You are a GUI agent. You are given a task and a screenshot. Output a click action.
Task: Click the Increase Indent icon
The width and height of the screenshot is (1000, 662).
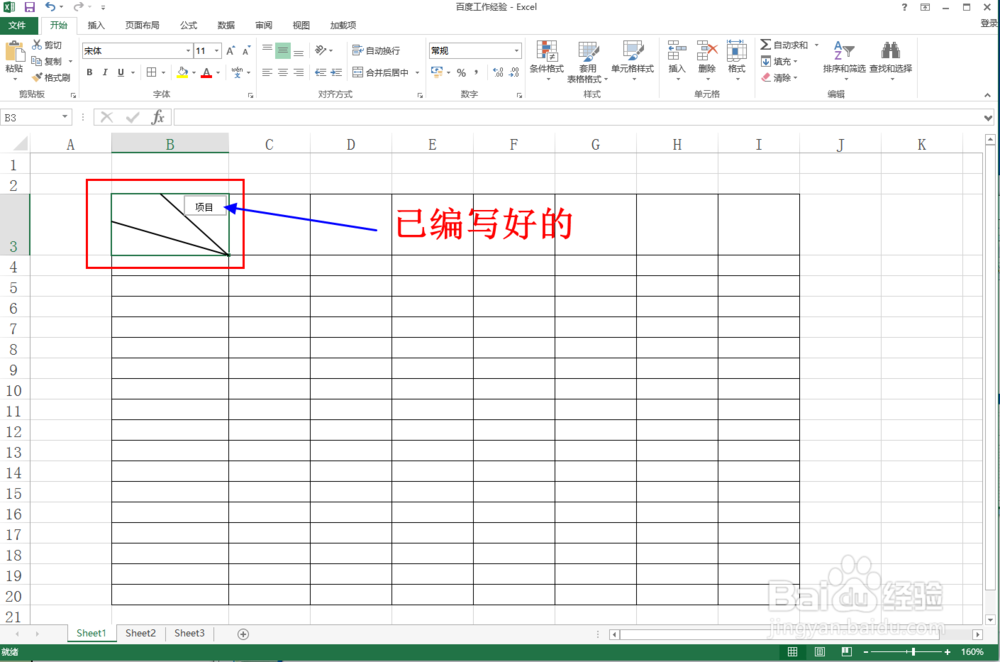click(x=337, y=72)
